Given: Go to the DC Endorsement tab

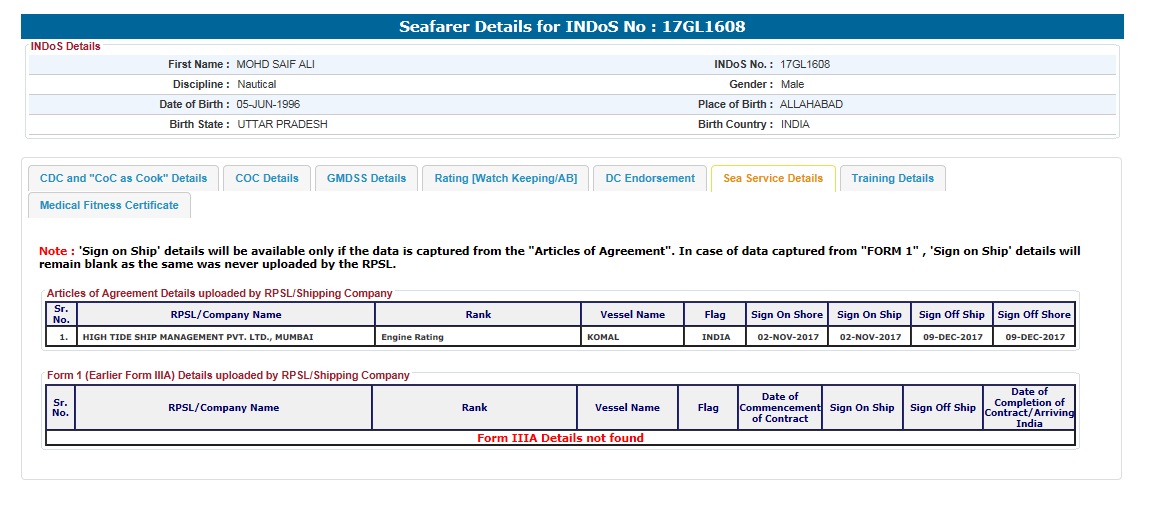Looking at the screenshot, I should 650,178.
